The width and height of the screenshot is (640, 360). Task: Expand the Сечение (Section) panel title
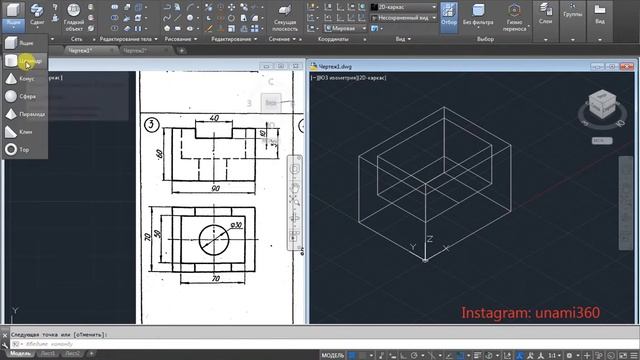(x=282, y=39)
